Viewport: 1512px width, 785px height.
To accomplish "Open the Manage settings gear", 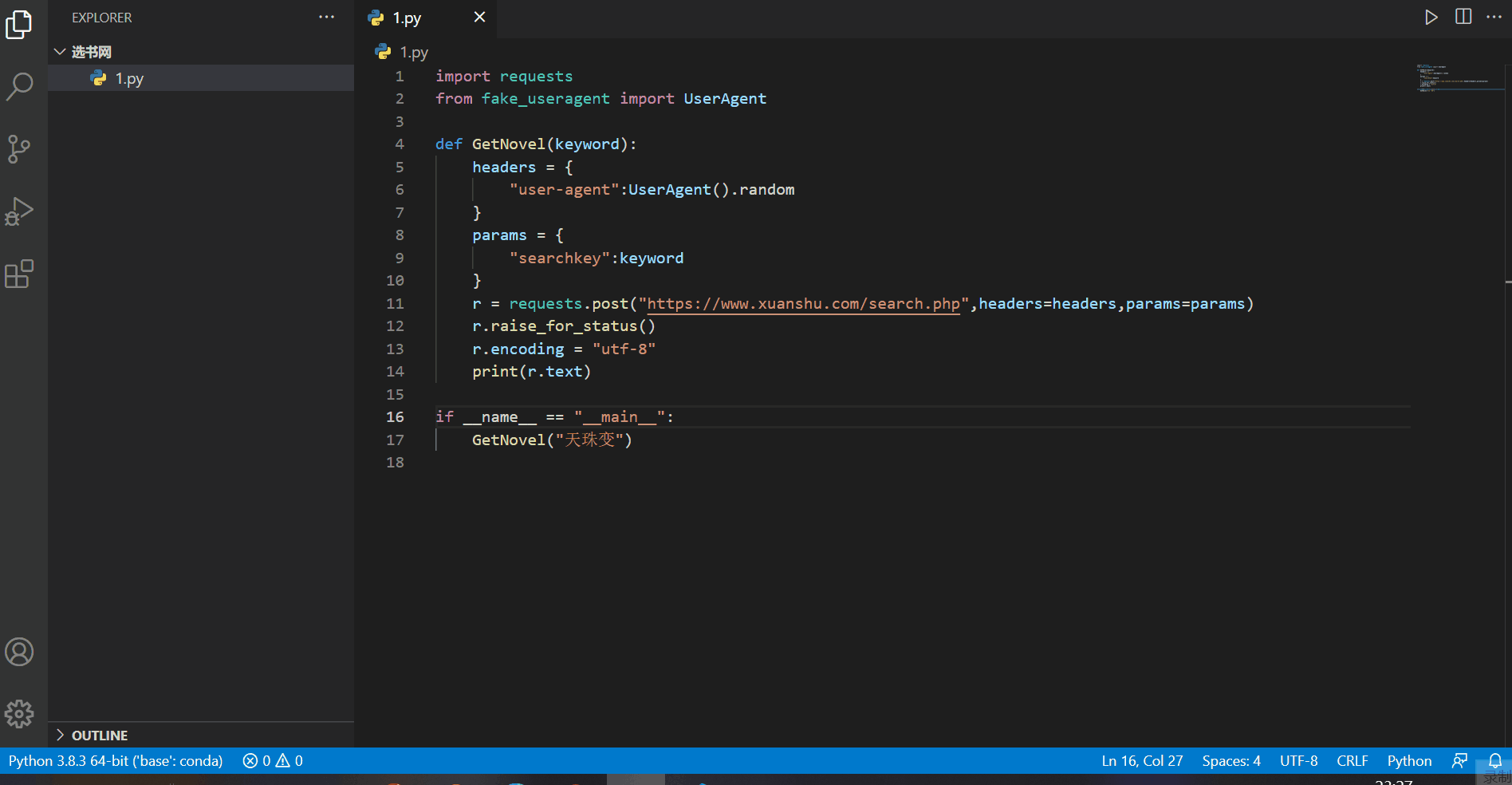I will click(x=20, y=714).
